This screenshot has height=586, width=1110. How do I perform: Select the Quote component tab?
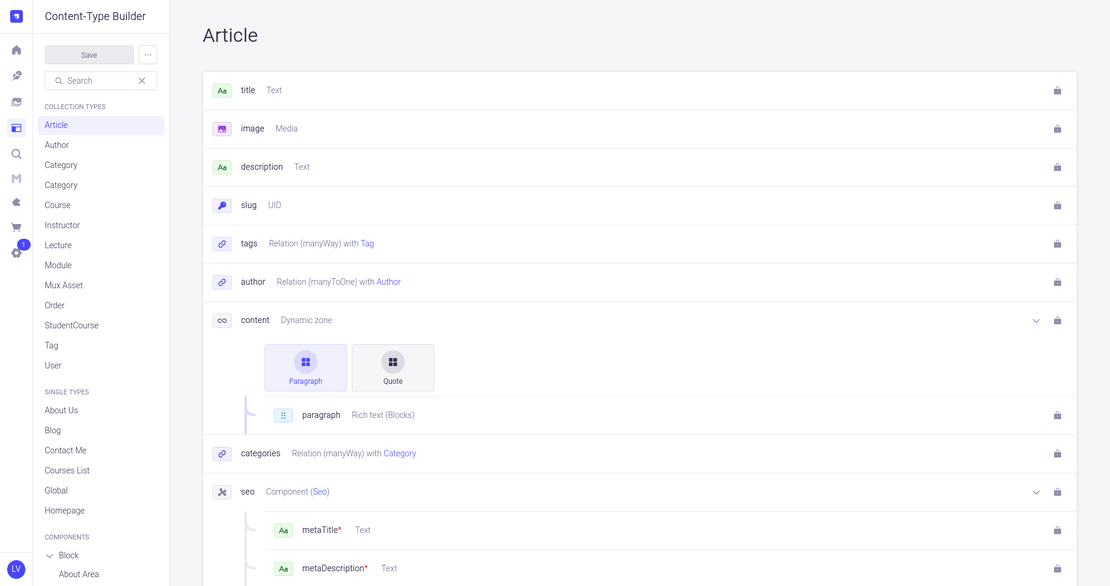(393, 368)
